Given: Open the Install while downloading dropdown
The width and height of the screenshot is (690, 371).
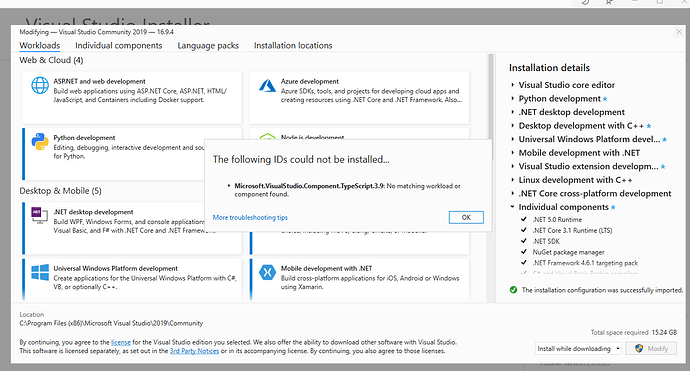Looking at the screenshot, I should tap(578, 348).
